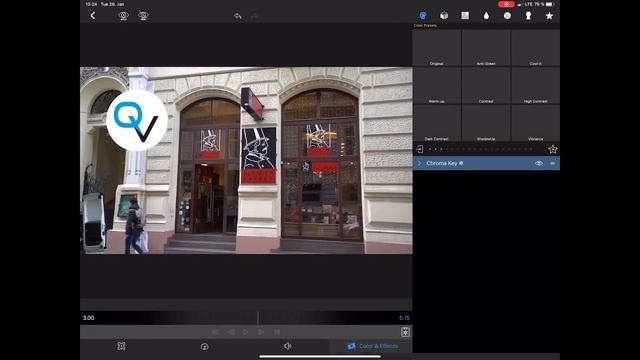Go back with the left chevron
This screenshot has width=640, height=360.
pos(93,16)
